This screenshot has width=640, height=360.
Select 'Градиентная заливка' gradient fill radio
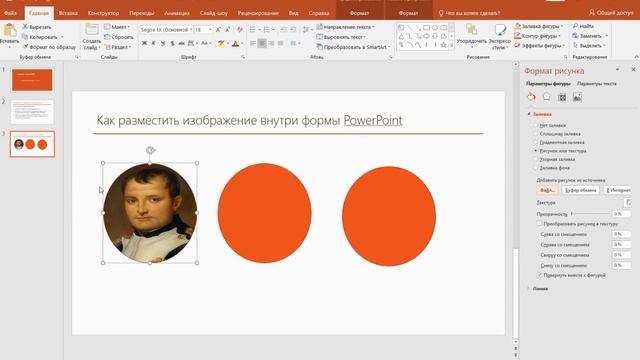(536, 142)
